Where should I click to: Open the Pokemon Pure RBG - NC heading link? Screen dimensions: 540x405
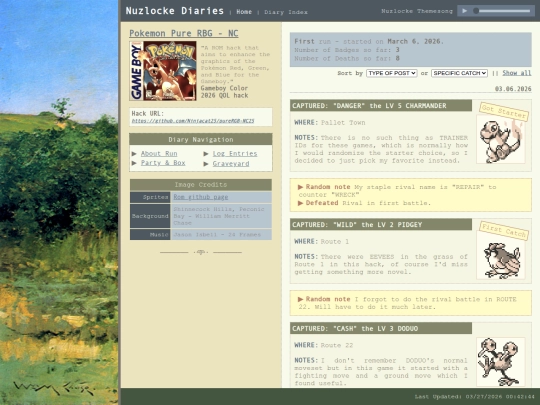pos(184,33)
